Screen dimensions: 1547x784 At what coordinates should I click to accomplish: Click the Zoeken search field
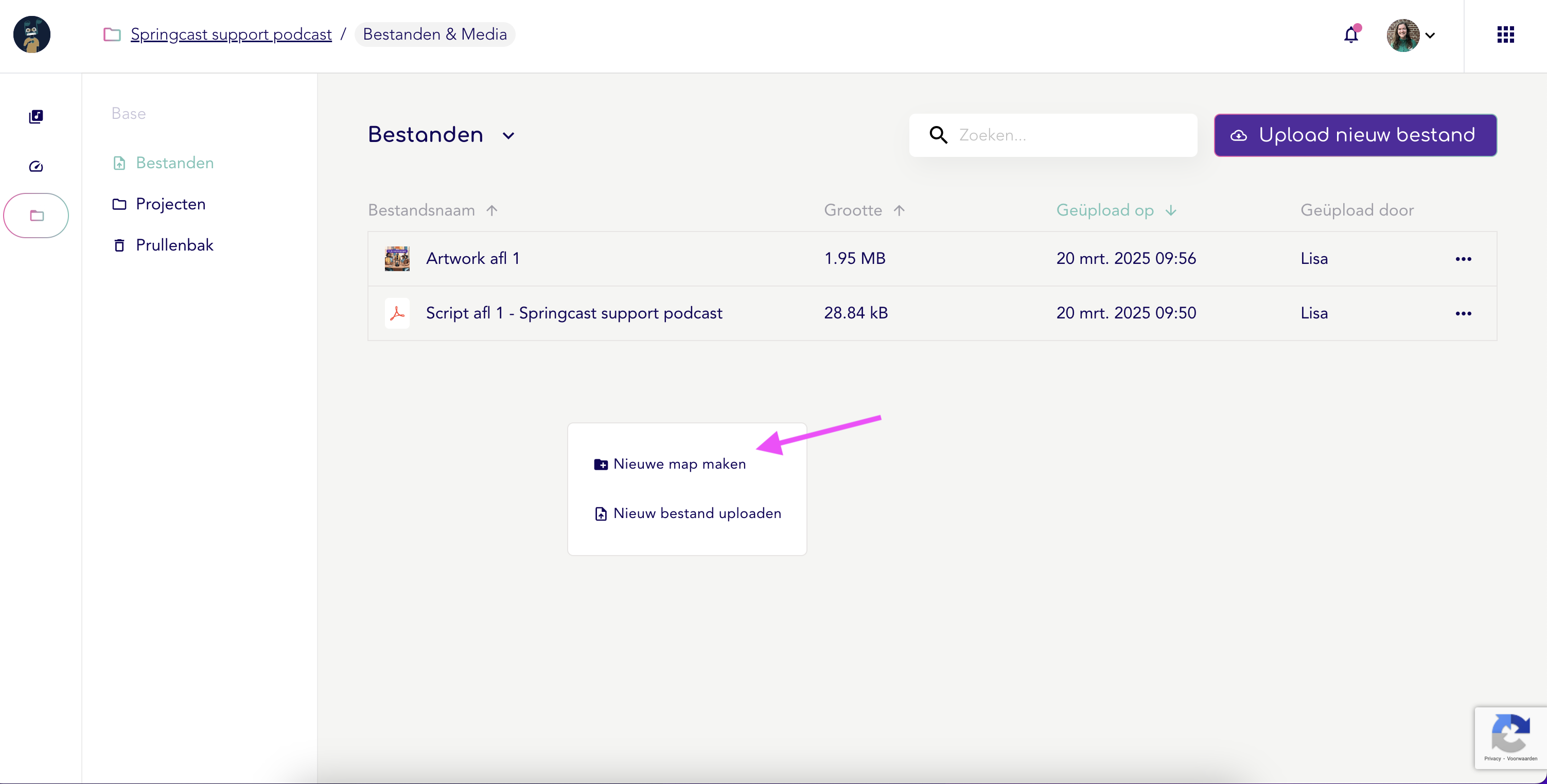[1053, 135]
